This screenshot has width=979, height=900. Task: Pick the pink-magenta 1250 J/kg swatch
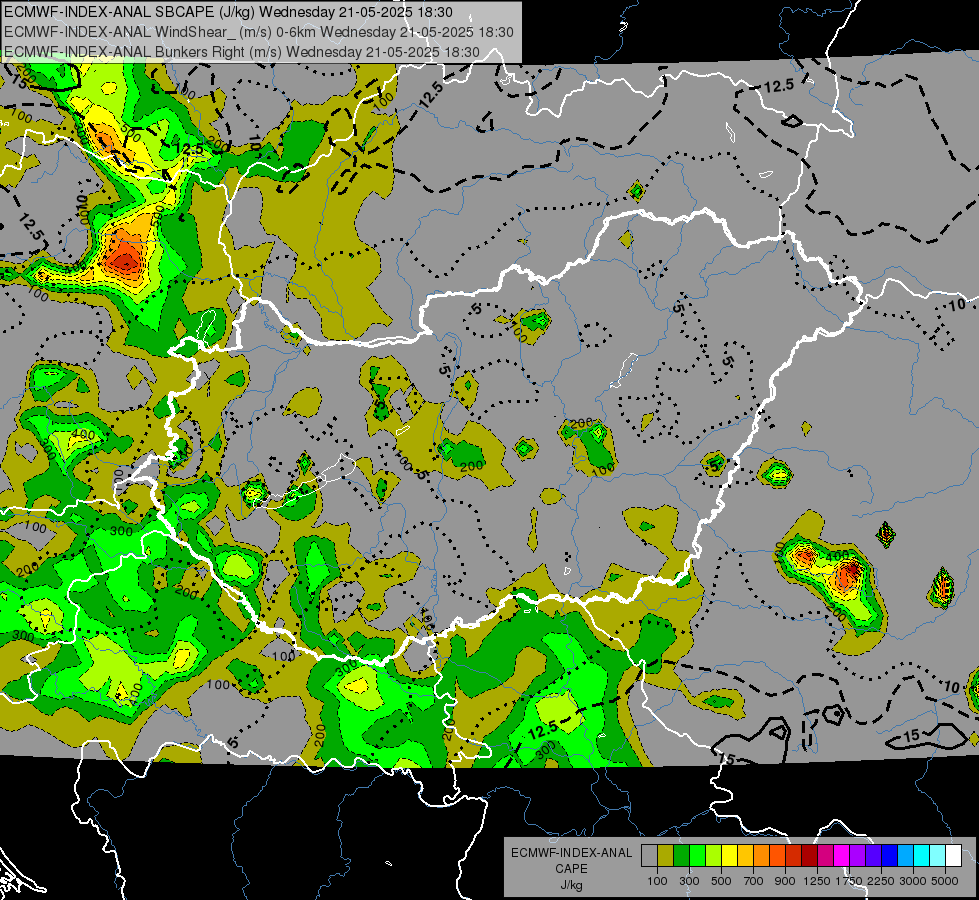coord(825,856)
